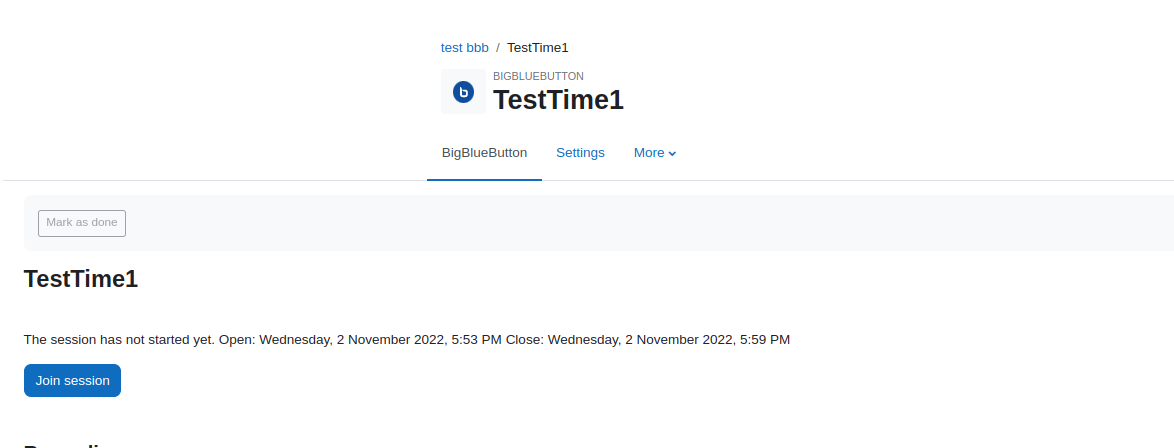Click "The session has not started yet" text

120,340
